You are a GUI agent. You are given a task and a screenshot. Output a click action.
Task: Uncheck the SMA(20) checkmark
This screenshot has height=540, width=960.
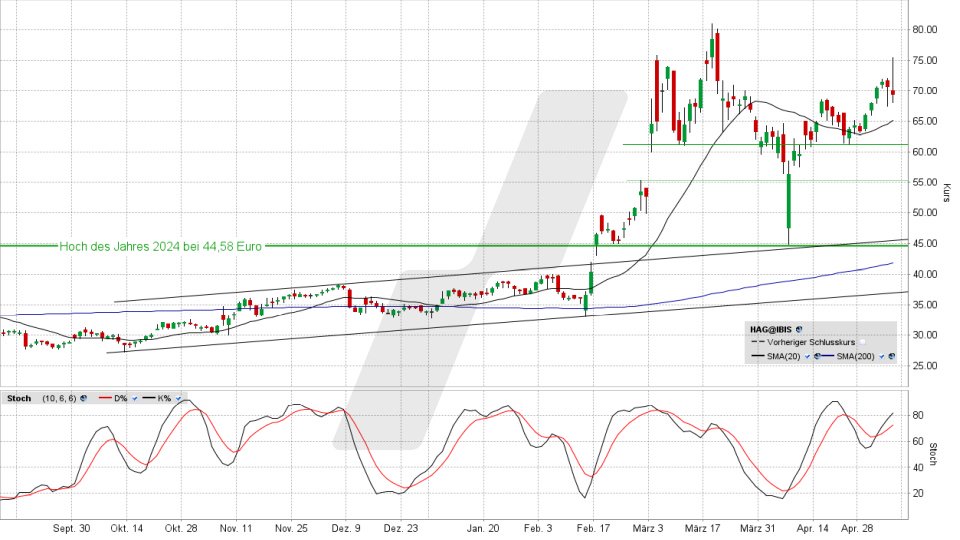click(808, 356)
